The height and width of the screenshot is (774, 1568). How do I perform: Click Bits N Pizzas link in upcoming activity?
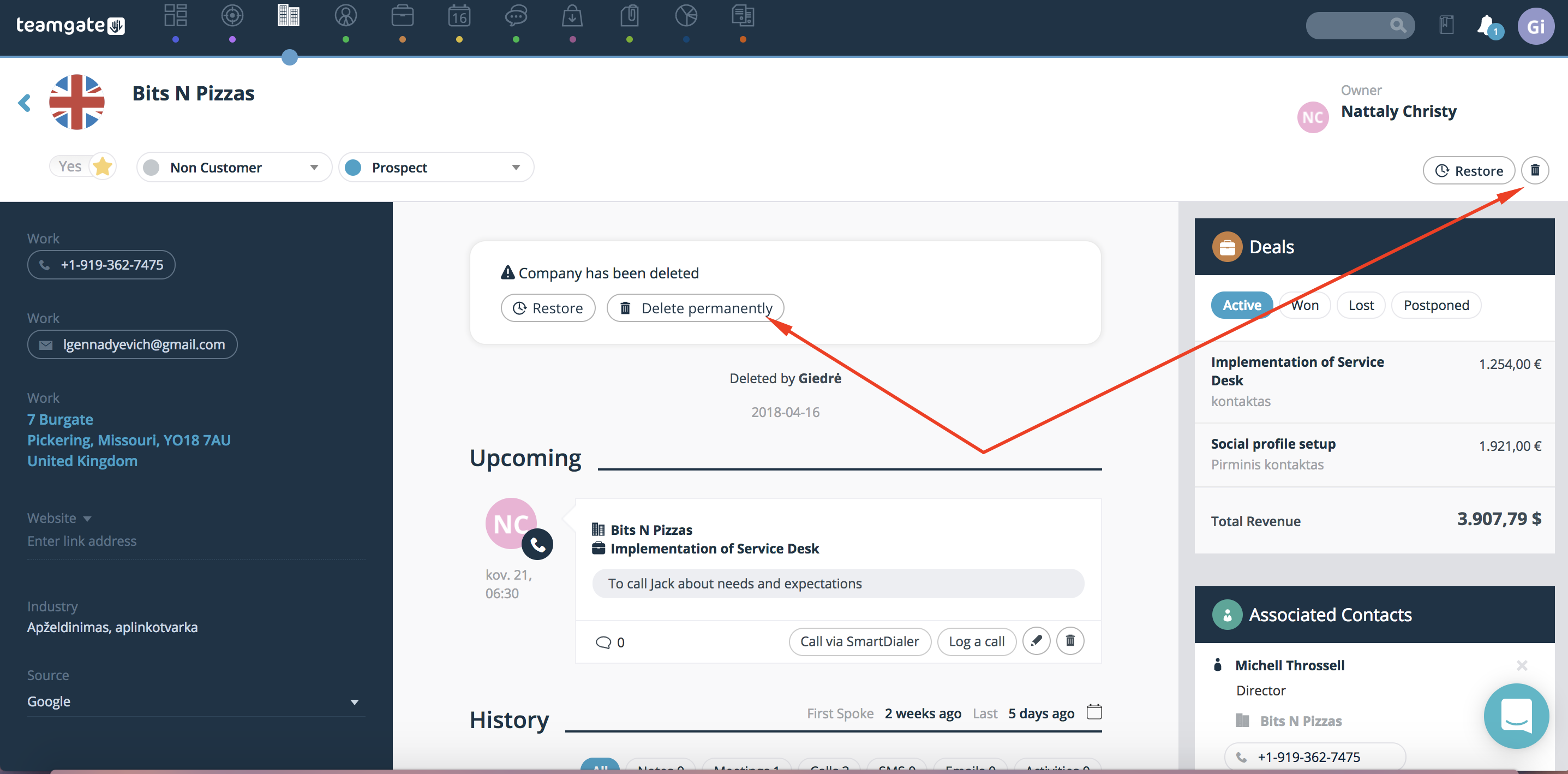pos(651,530)
